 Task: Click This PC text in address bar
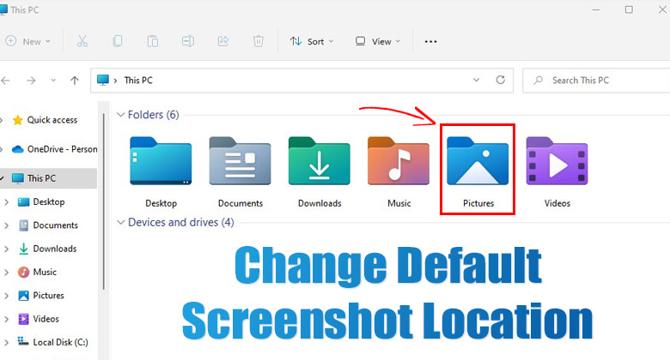tap(138, 80)
